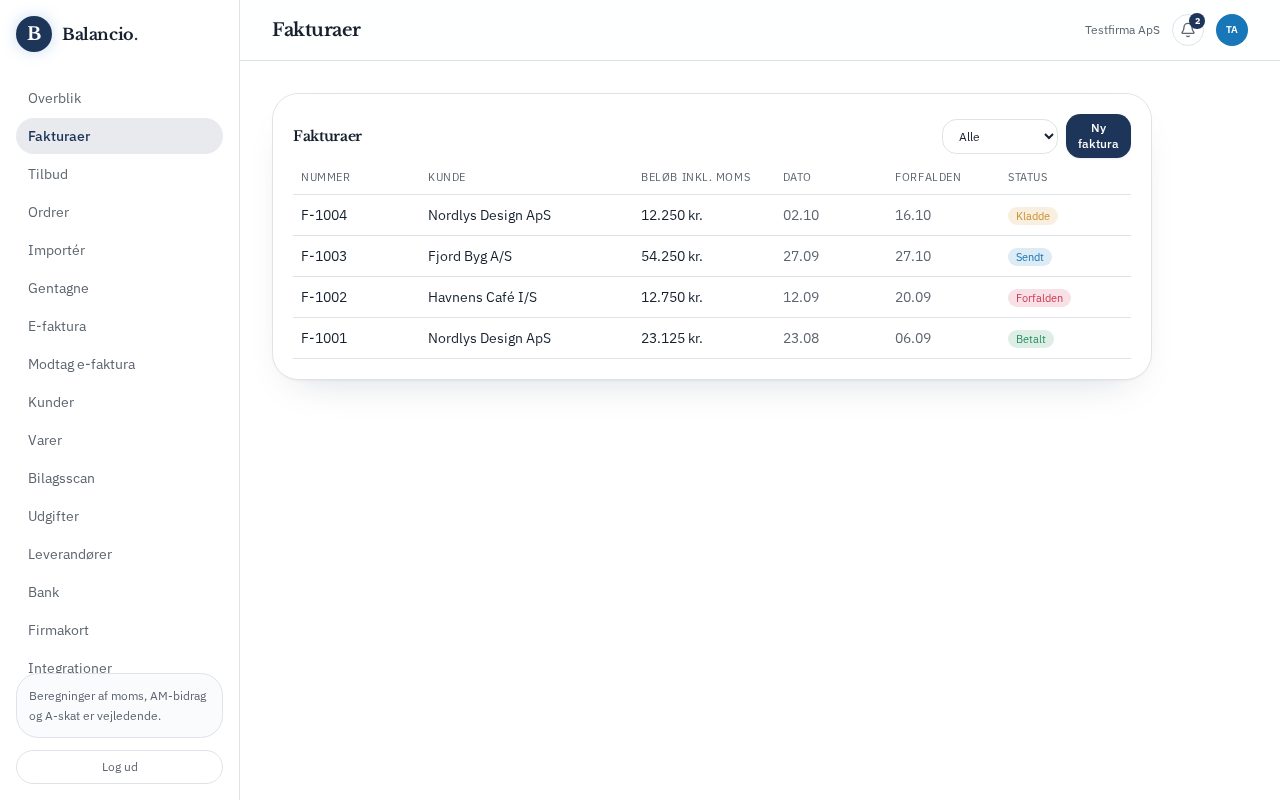This screenshot has width=1280, height=800.
Task: Open Tilbud in the sidebar
Action: click(119, 174)
